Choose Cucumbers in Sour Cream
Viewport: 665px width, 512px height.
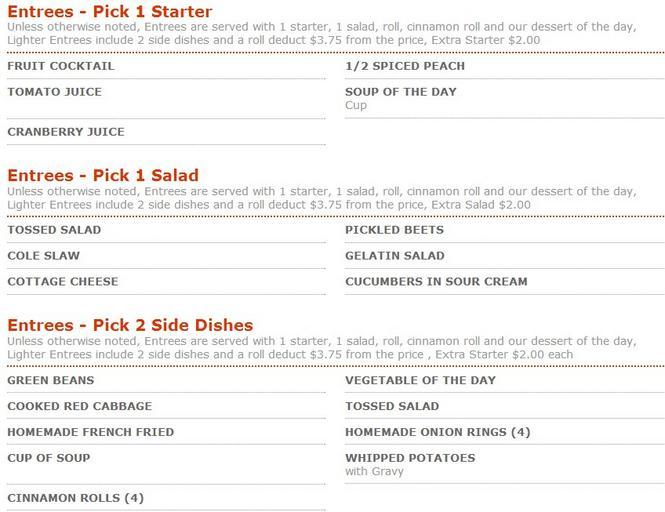(436, 282)
